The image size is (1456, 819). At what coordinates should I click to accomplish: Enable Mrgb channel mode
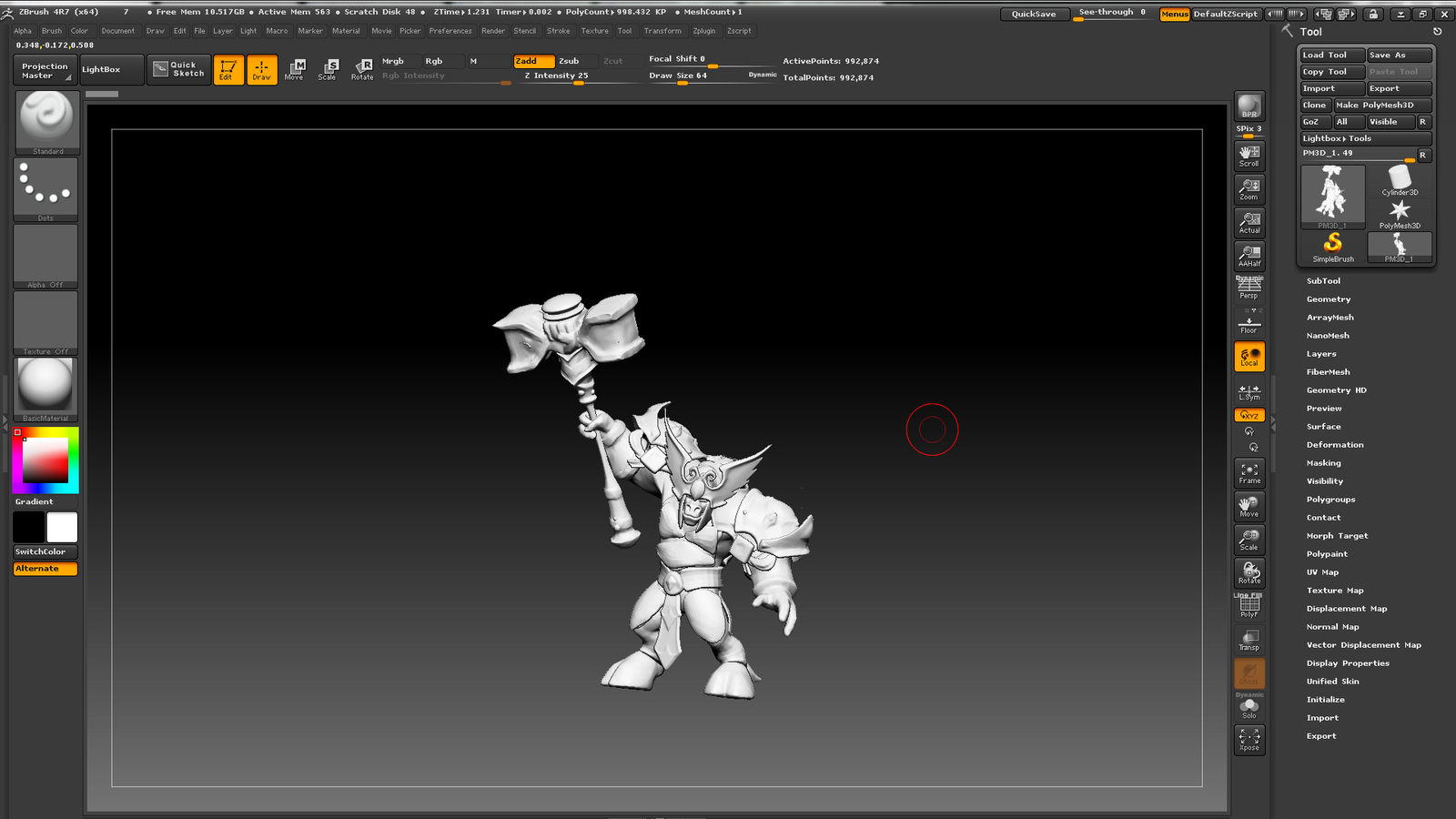pyautogui.click(x=399, y=61)
